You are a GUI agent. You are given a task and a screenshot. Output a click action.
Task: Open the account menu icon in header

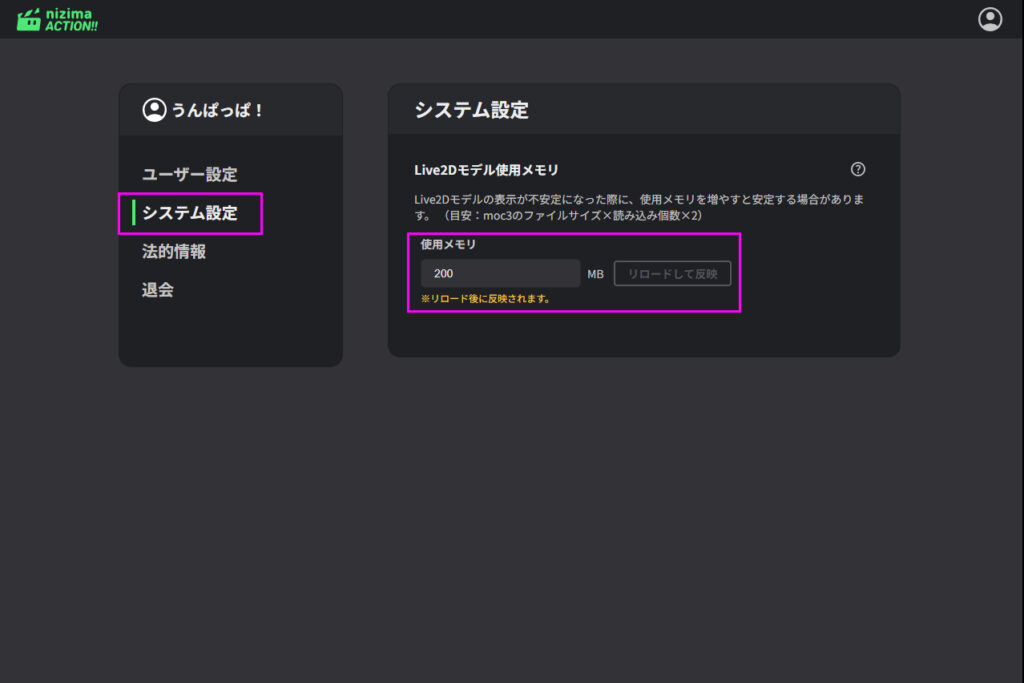(990, 19)
